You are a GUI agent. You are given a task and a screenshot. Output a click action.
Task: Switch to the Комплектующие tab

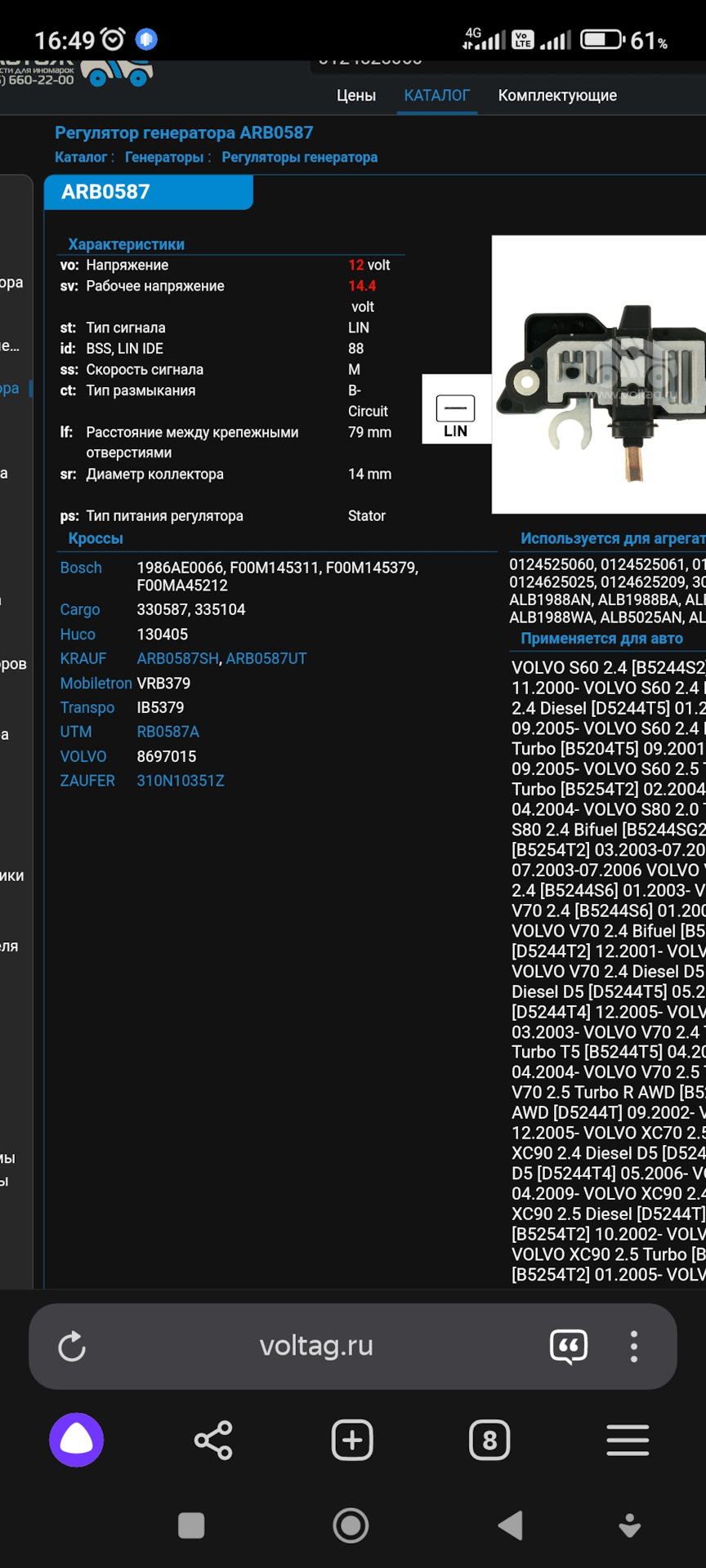[557, 96]
